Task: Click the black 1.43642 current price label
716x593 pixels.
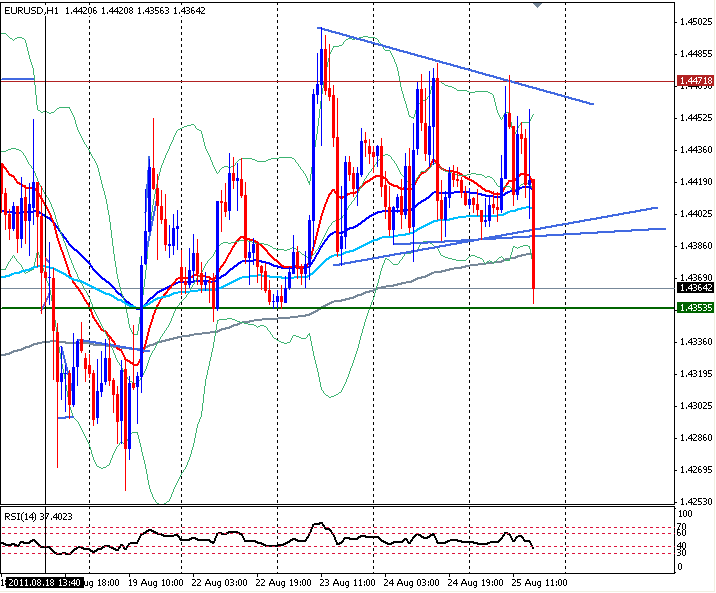Action: (x=695, y=288)
